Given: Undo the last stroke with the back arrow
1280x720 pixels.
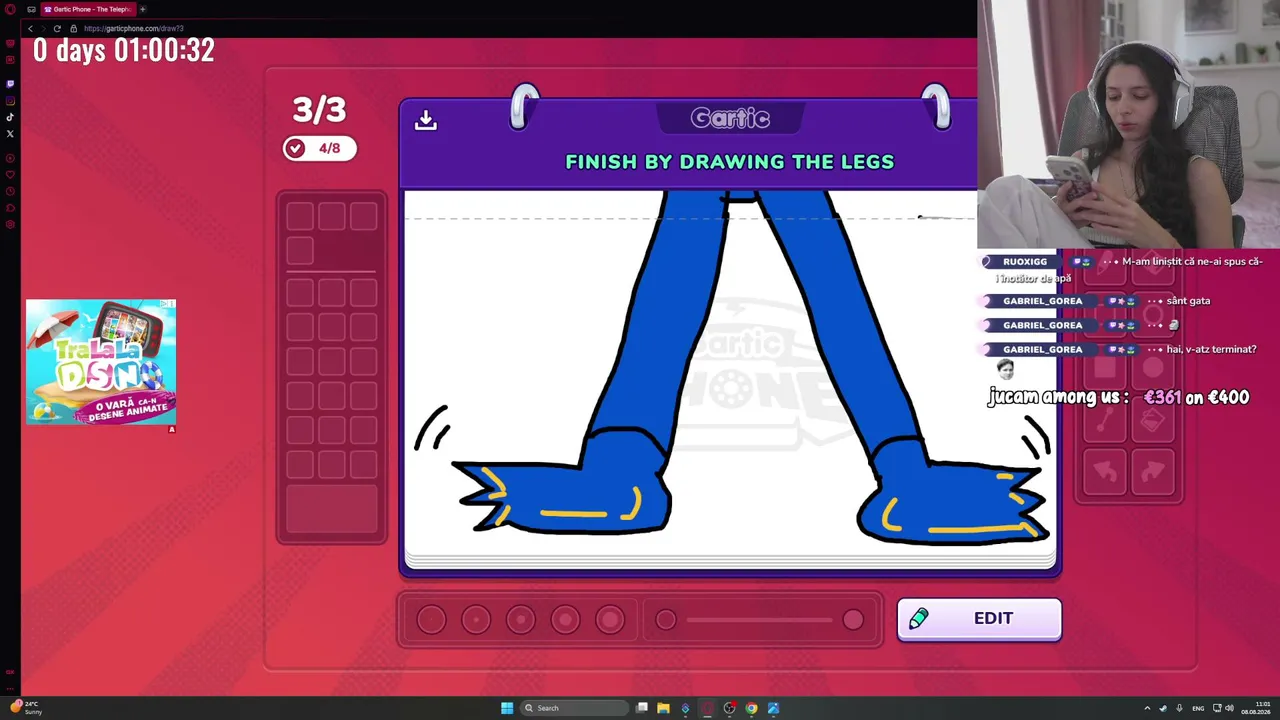Looking at the screenshot, I should pyautogui.click(x=1105, y=471).
